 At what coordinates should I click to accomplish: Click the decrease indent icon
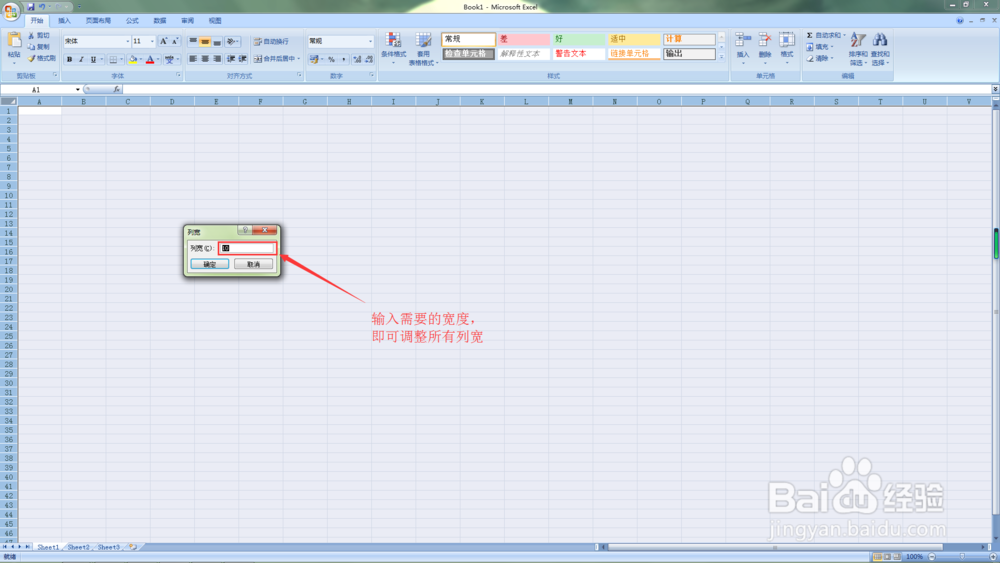point(230,59)
